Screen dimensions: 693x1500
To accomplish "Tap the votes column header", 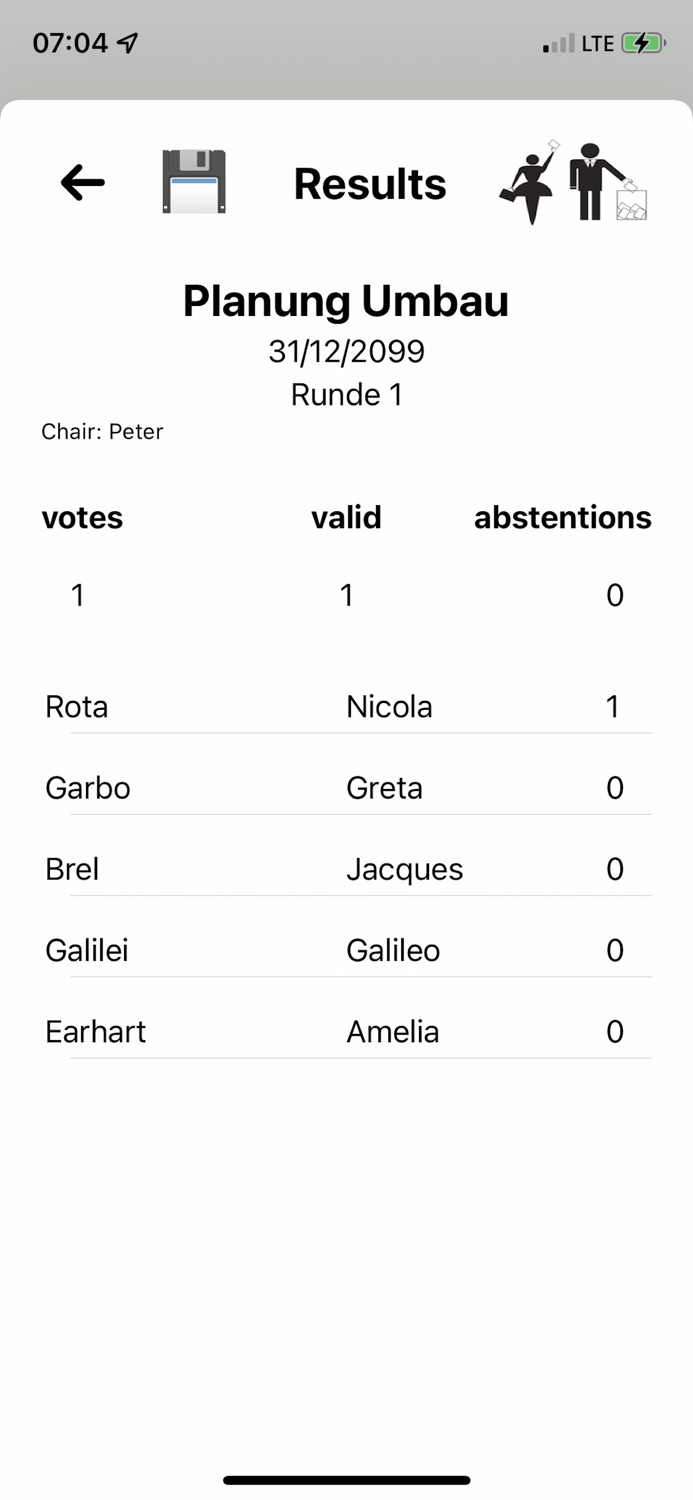I will point(82,517).
